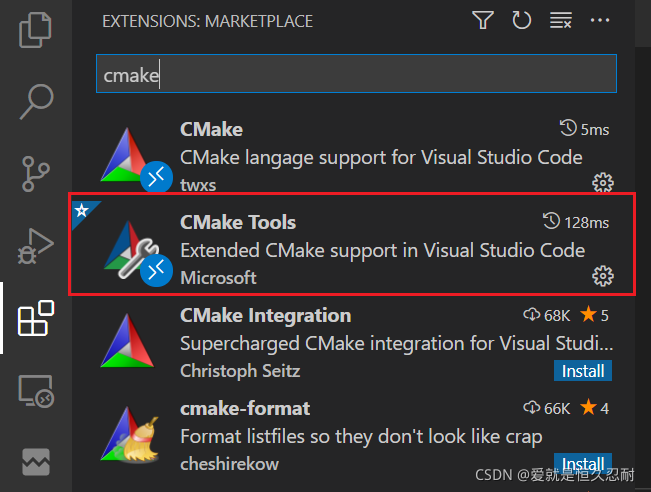Open the manage gear for CMake Tools
Screen dimensions: 651x492
[602, 276]
